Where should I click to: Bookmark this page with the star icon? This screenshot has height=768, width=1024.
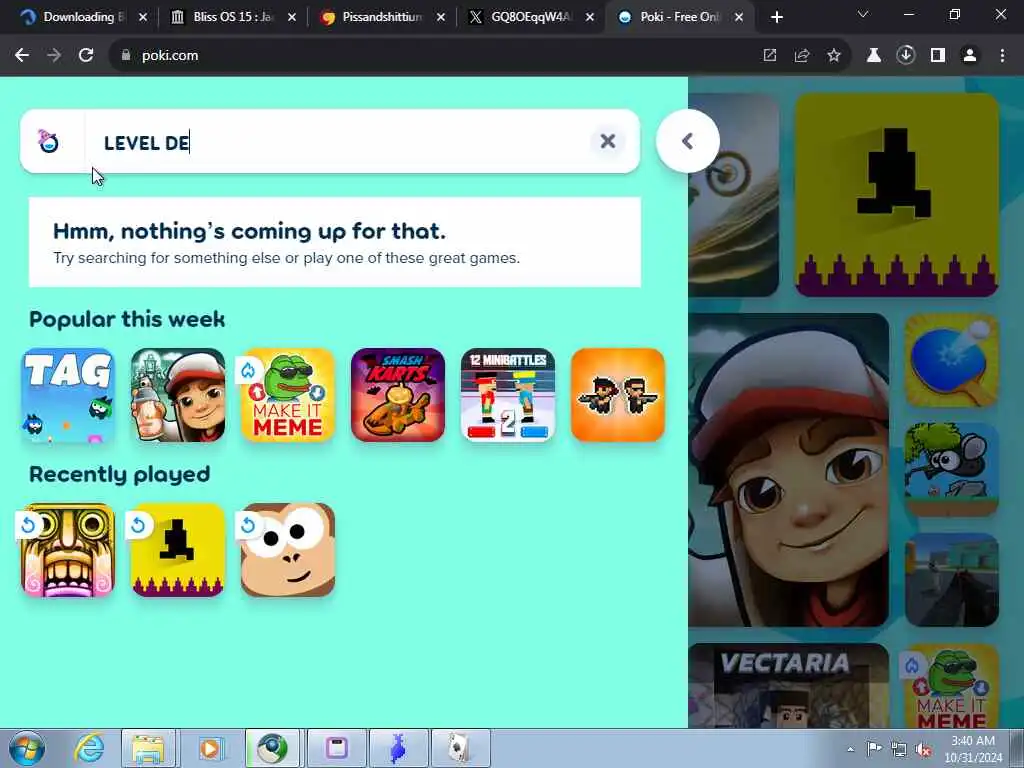pyautogui.click(x=834, y=56)
